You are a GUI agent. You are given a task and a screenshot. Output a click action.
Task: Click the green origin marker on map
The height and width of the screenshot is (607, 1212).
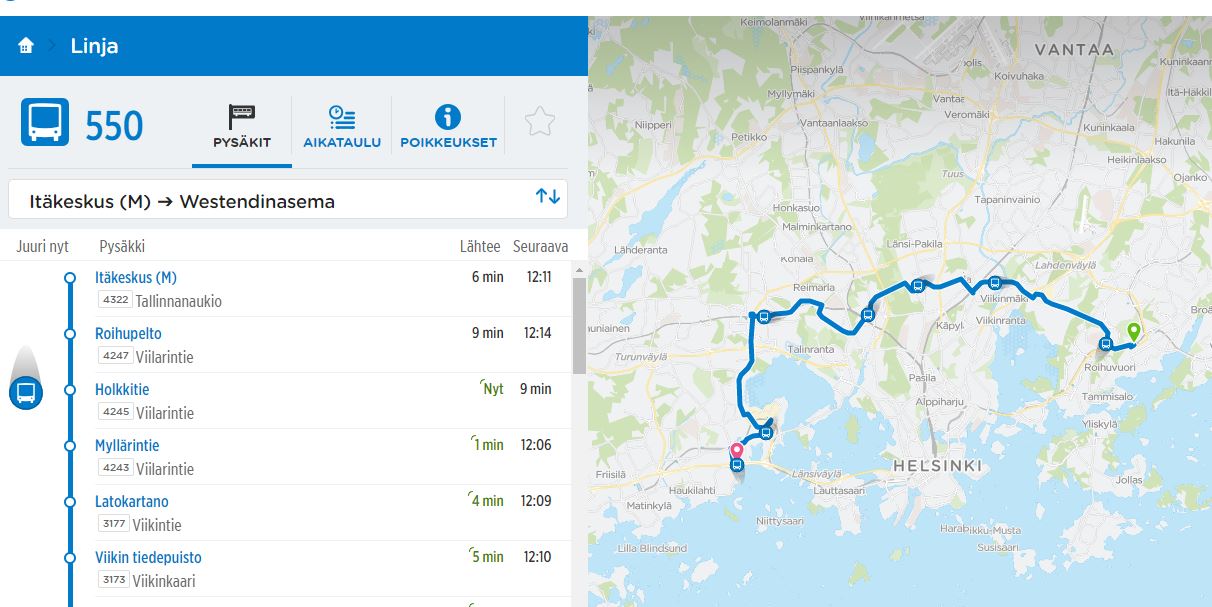click(x=1133, y=331)
